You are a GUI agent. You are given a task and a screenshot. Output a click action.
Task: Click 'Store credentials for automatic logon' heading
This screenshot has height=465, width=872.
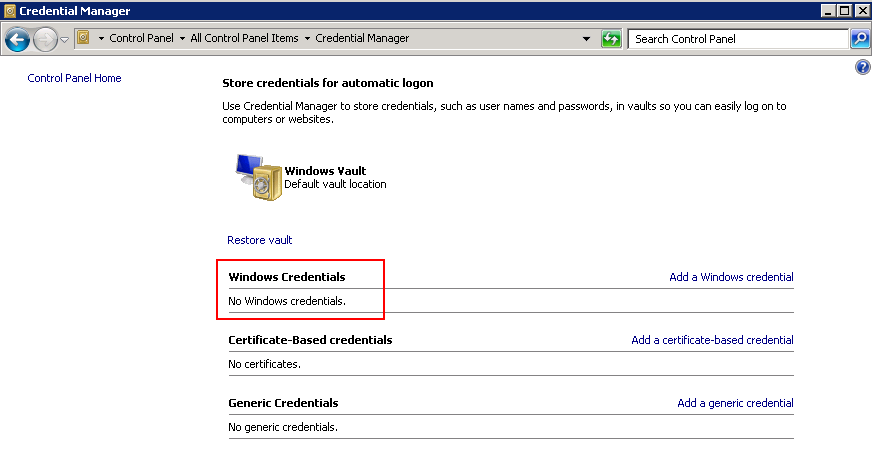(328, 83)
